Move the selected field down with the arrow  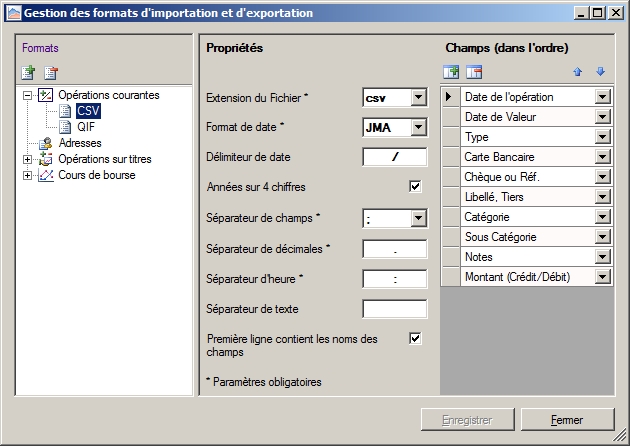600,72
